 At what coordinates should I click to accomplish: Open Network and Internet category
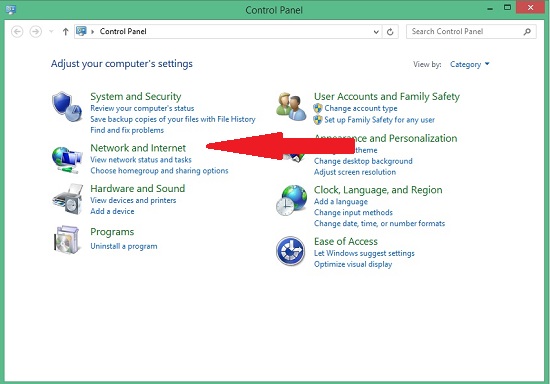tap(138, 148)
